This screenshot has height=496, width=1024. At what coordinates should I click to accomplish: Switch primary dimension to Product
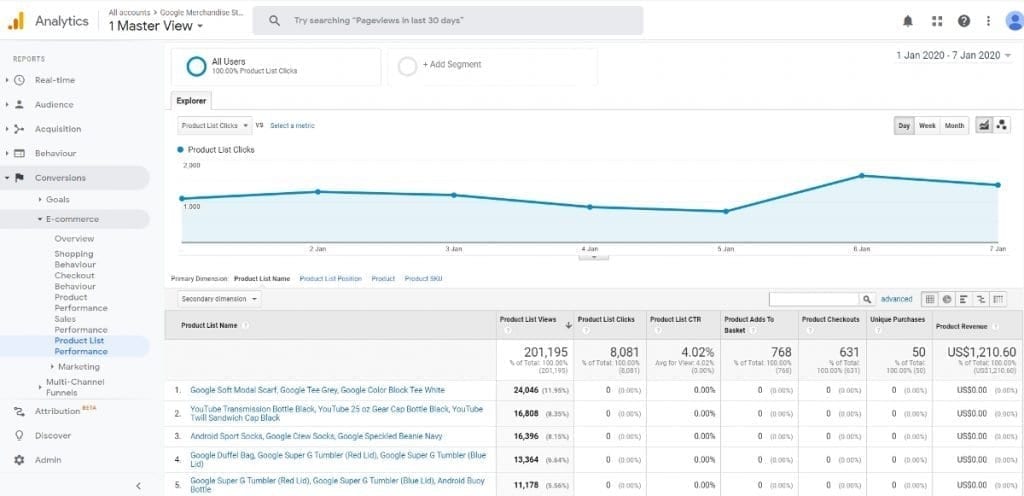[x=383, y=279]
